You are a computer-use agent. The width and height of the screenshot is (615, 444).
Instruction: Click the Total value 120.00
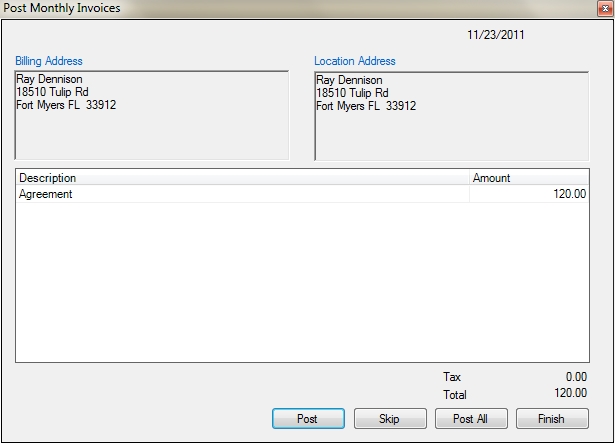[x=571, y=393]
